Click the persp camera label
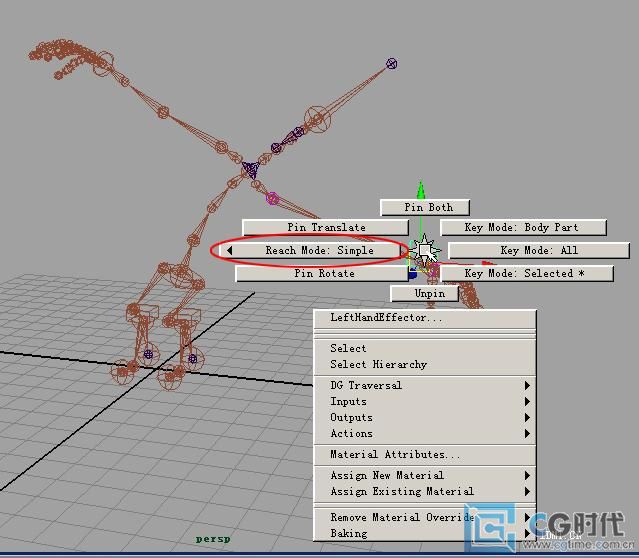The height and width of the screenshot is (558, 639). 213,539
